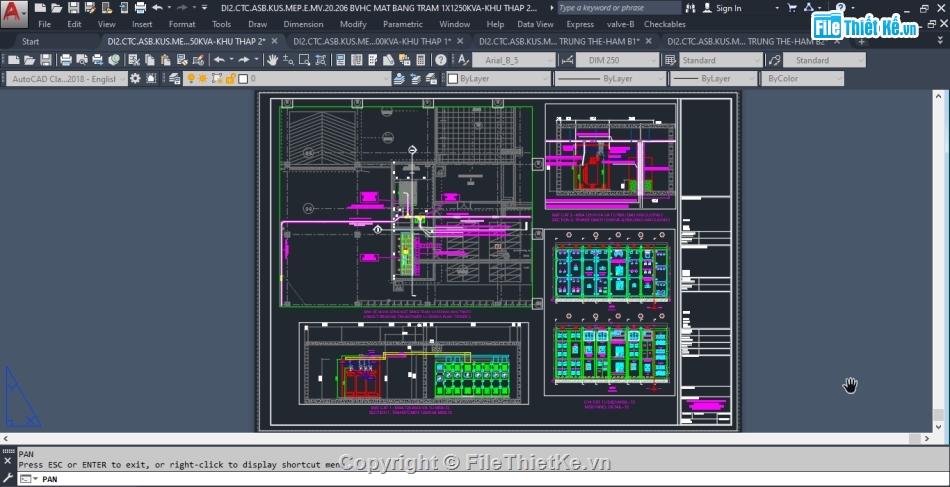
Task: Open the table style Standard dropdown
Action: pos(720,60)
